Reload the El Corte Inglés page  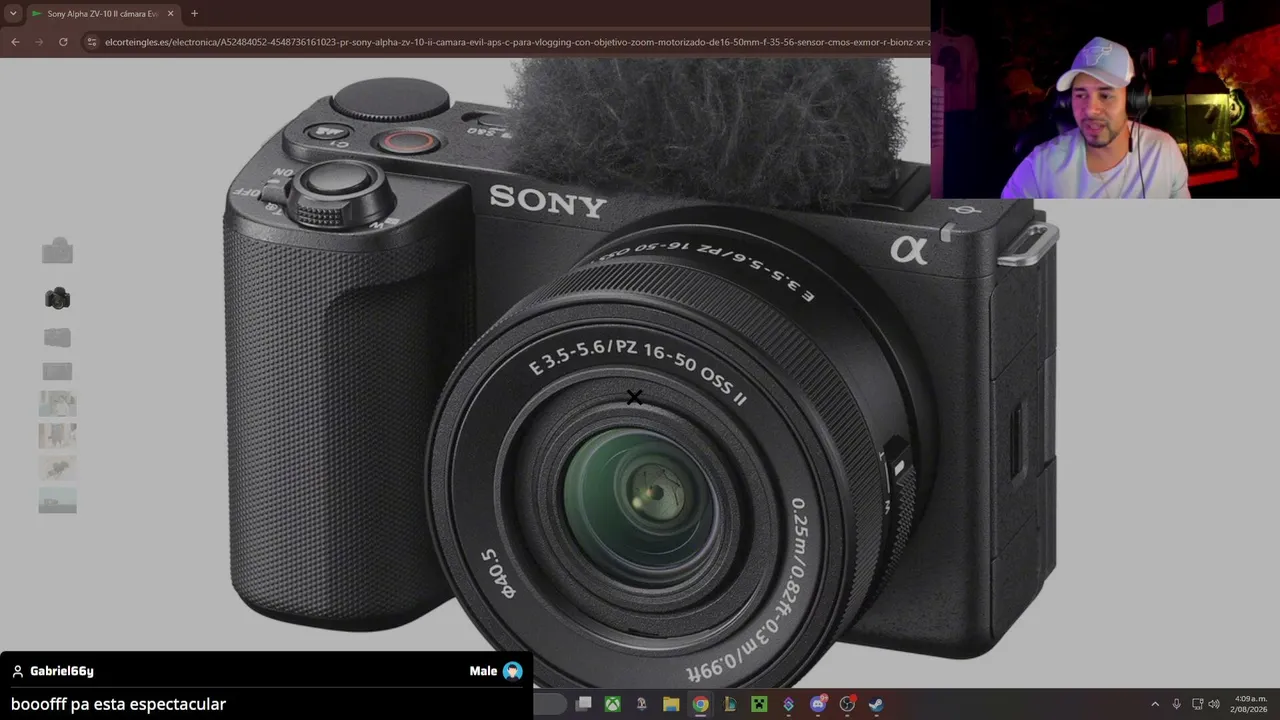pos(63,42)
